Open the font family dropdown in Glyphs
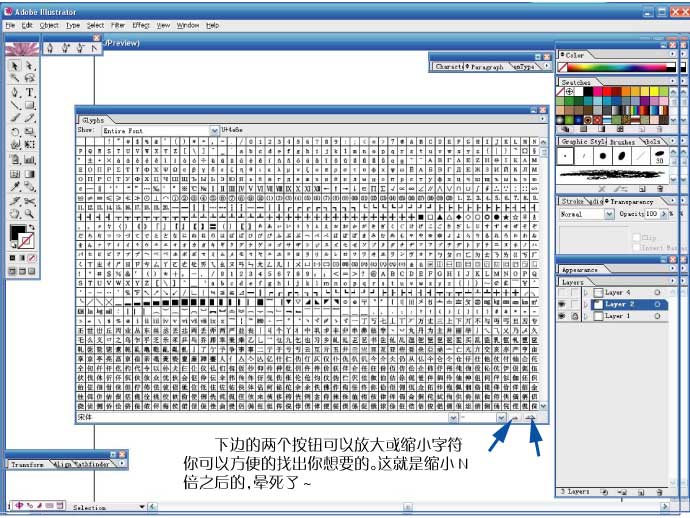The height and width of the screenshot is (518, 690). (x=453, y=418)
